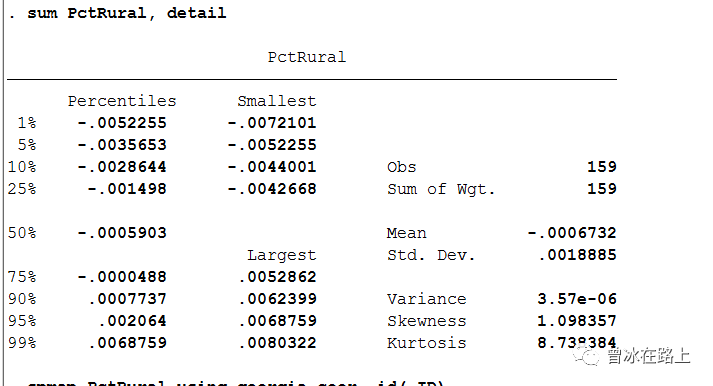
Task: Click the '99%' row label
Action: click(x=22, y=343)
